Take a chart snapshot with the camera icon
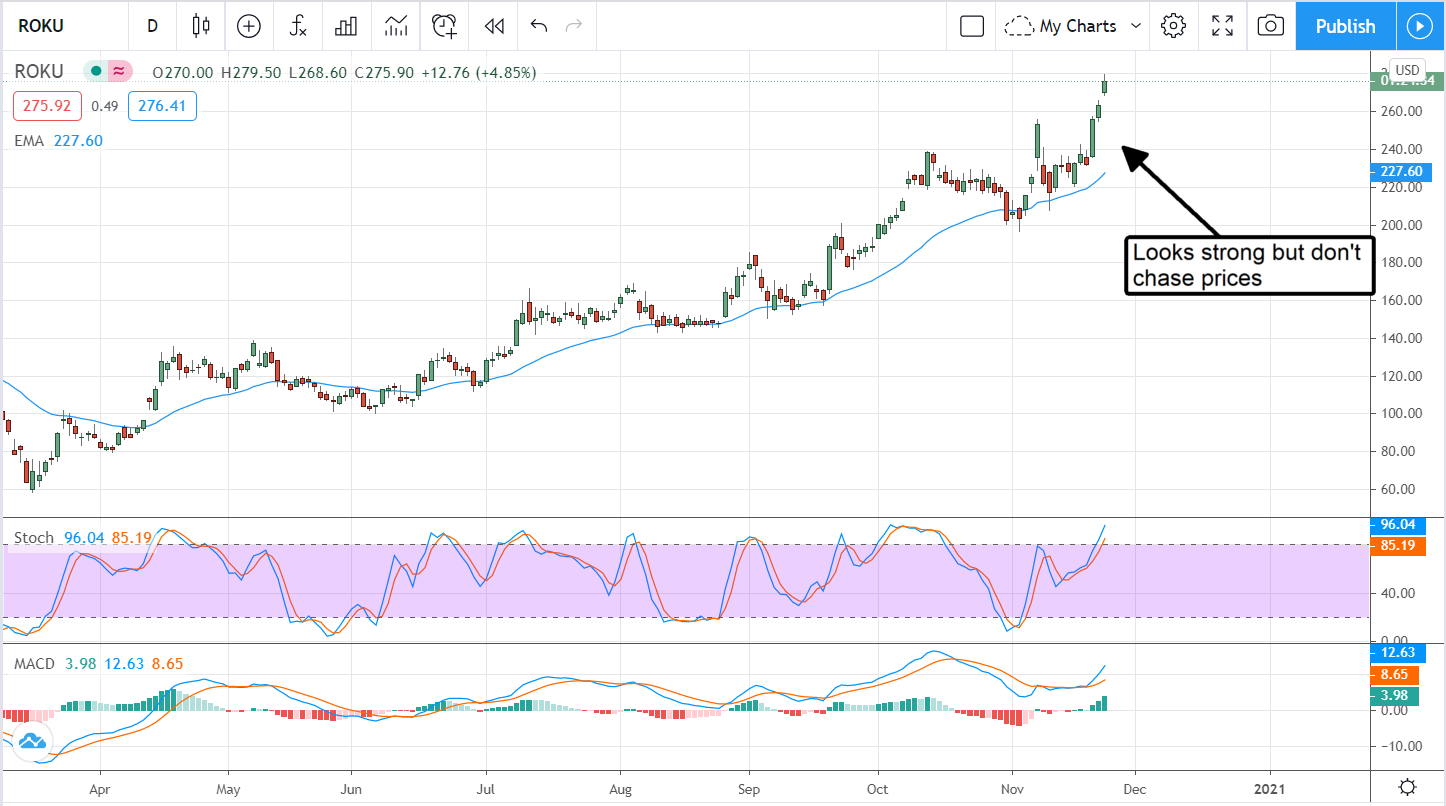Viewport: 1446px width, 806px height. [1270, 26]
